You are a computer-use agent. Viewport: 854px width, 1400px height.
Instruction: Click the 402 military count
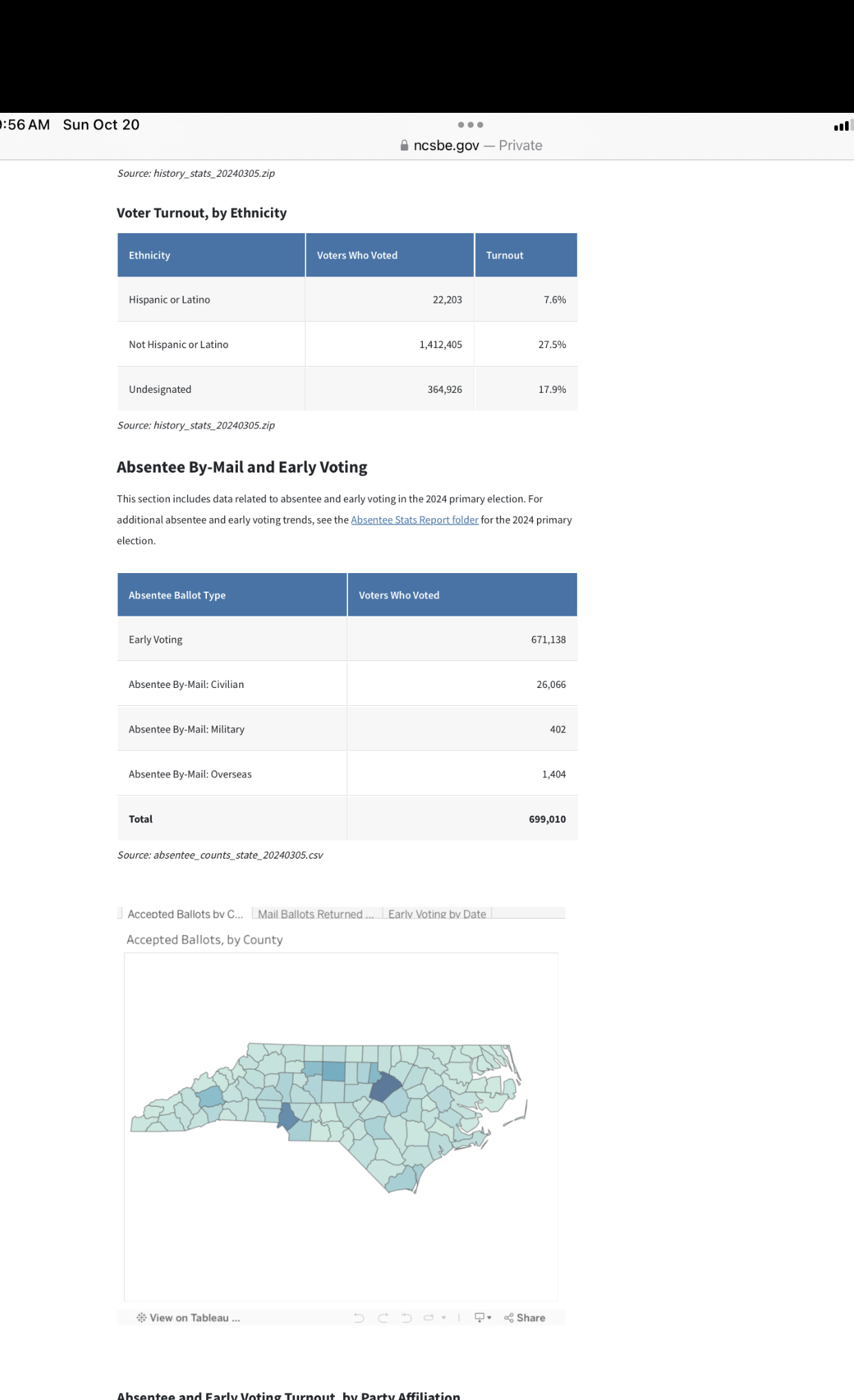[x=558, y=729]
